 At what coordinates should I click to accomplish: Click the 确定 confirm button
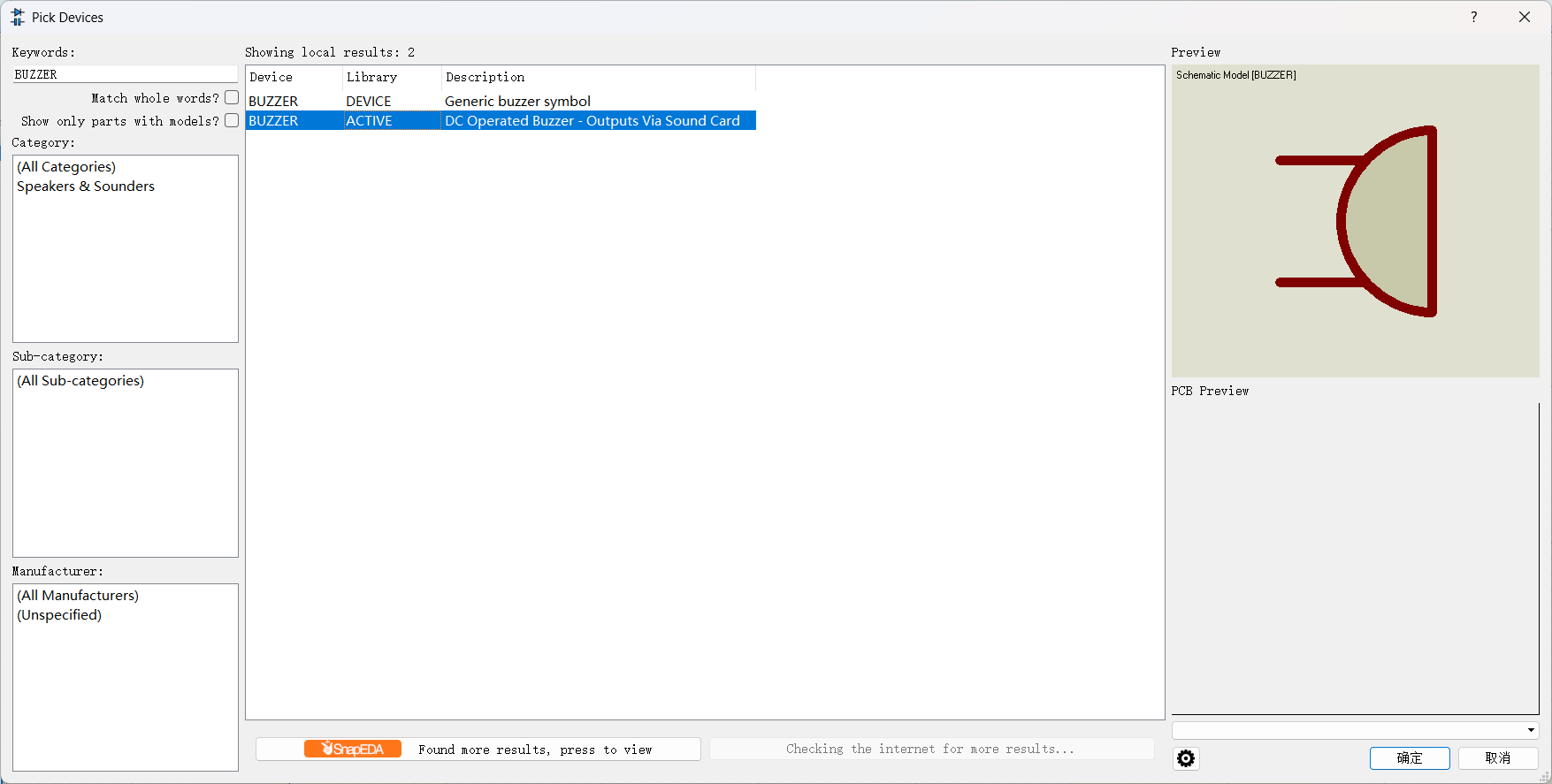tap(1410, 757)
